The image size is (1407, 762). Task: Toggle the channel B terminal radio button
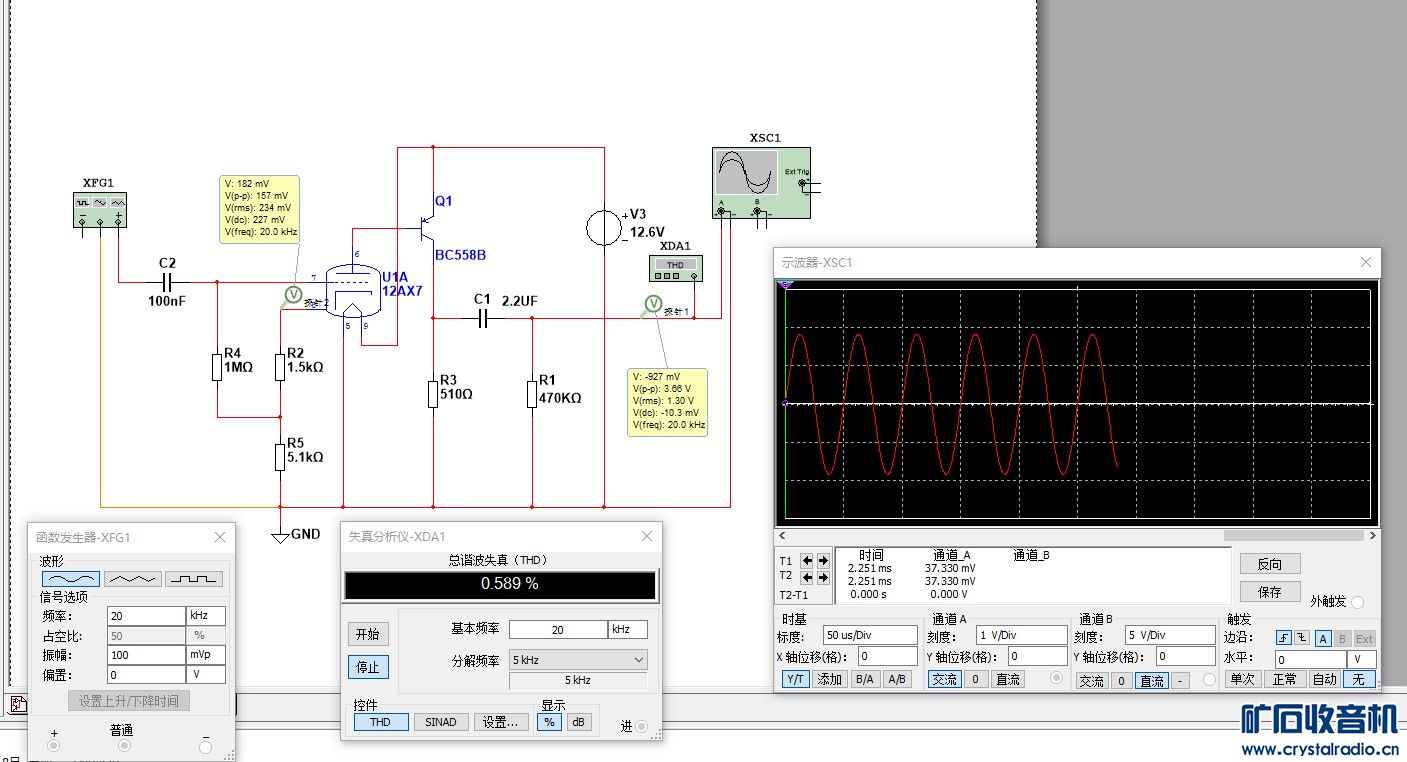(1209, 679)
